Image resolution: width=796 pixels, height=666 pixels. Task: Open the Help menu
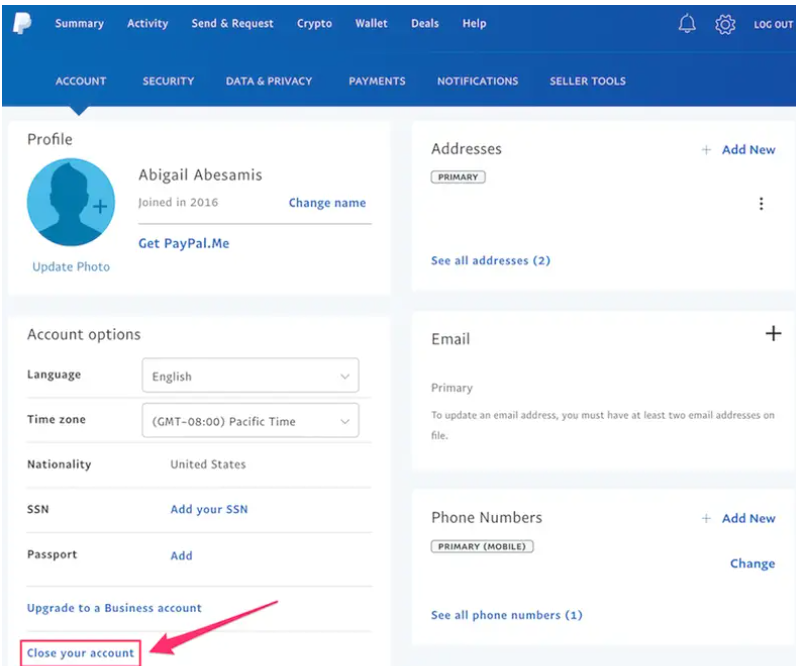point(474,23)
